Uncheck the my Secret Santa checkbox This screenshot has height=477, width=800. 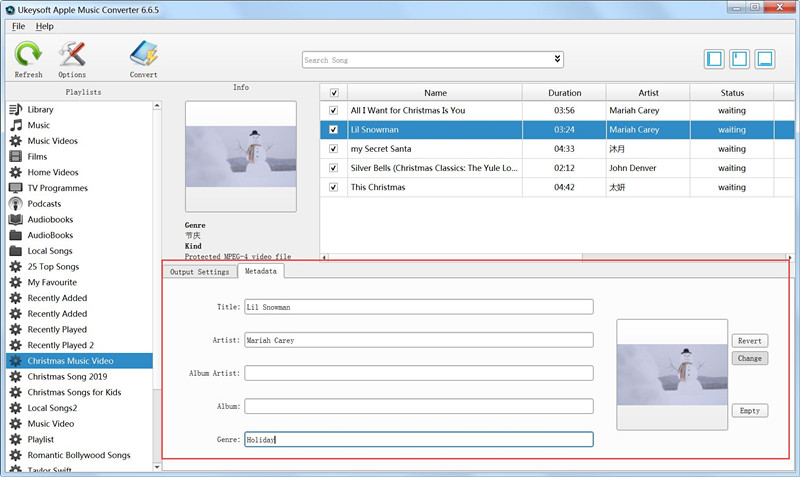(334, 149)
